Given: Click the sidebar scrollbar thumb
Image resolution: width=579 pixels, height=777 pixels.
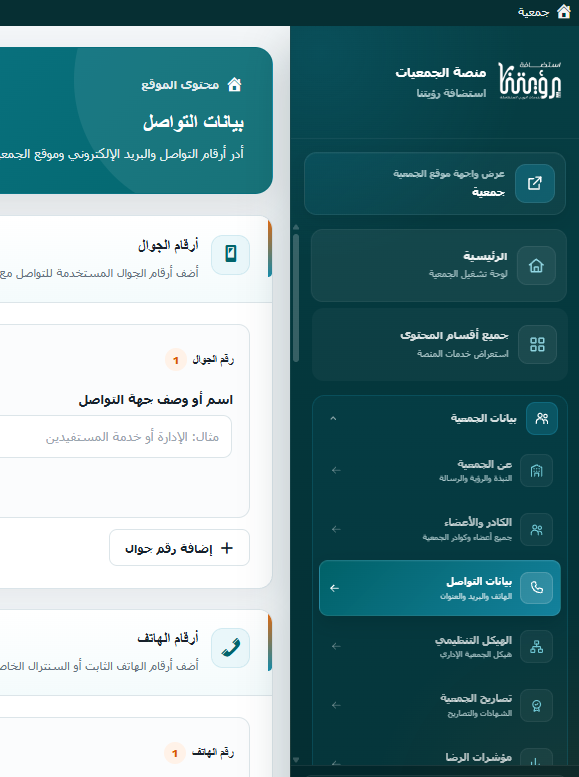Looking at the screenshot, I should (x=296, y=297).
